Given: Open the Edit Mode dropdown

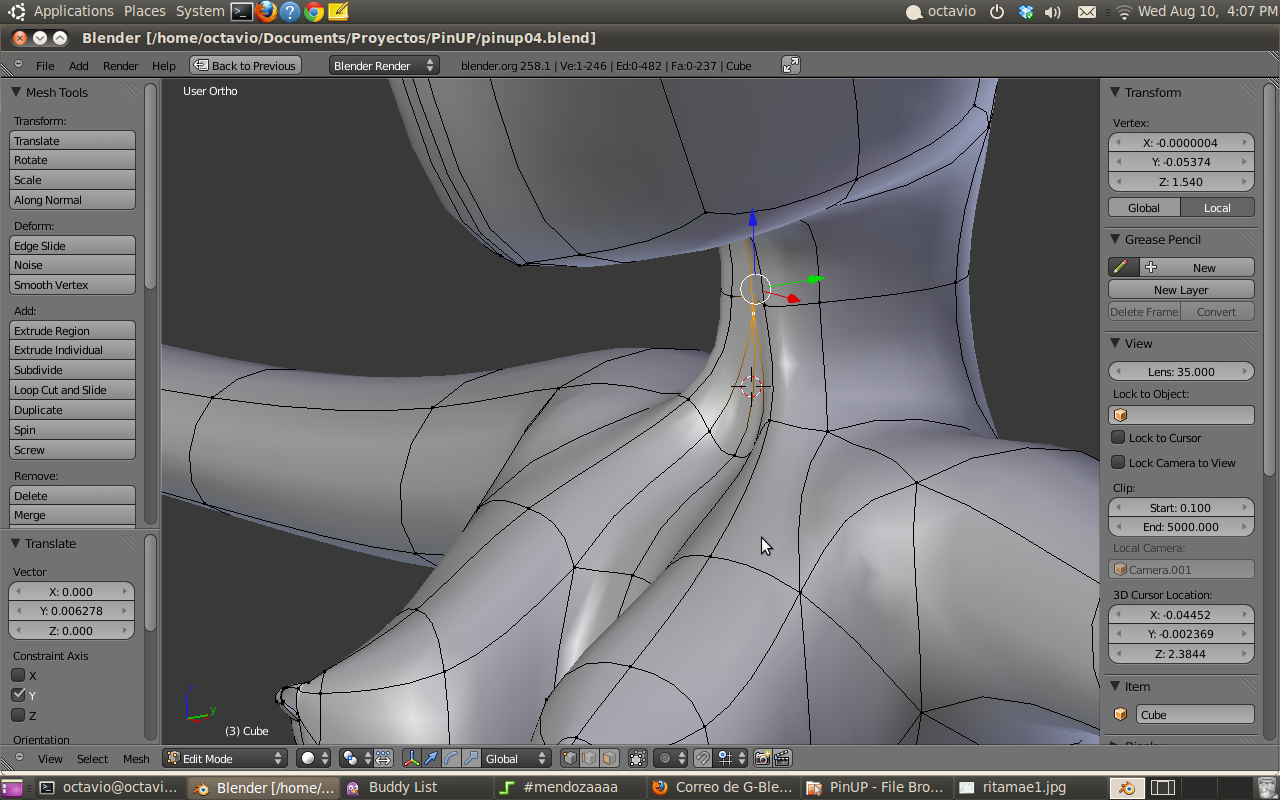Looking at the screenshot, I should (x=225, y=759).
